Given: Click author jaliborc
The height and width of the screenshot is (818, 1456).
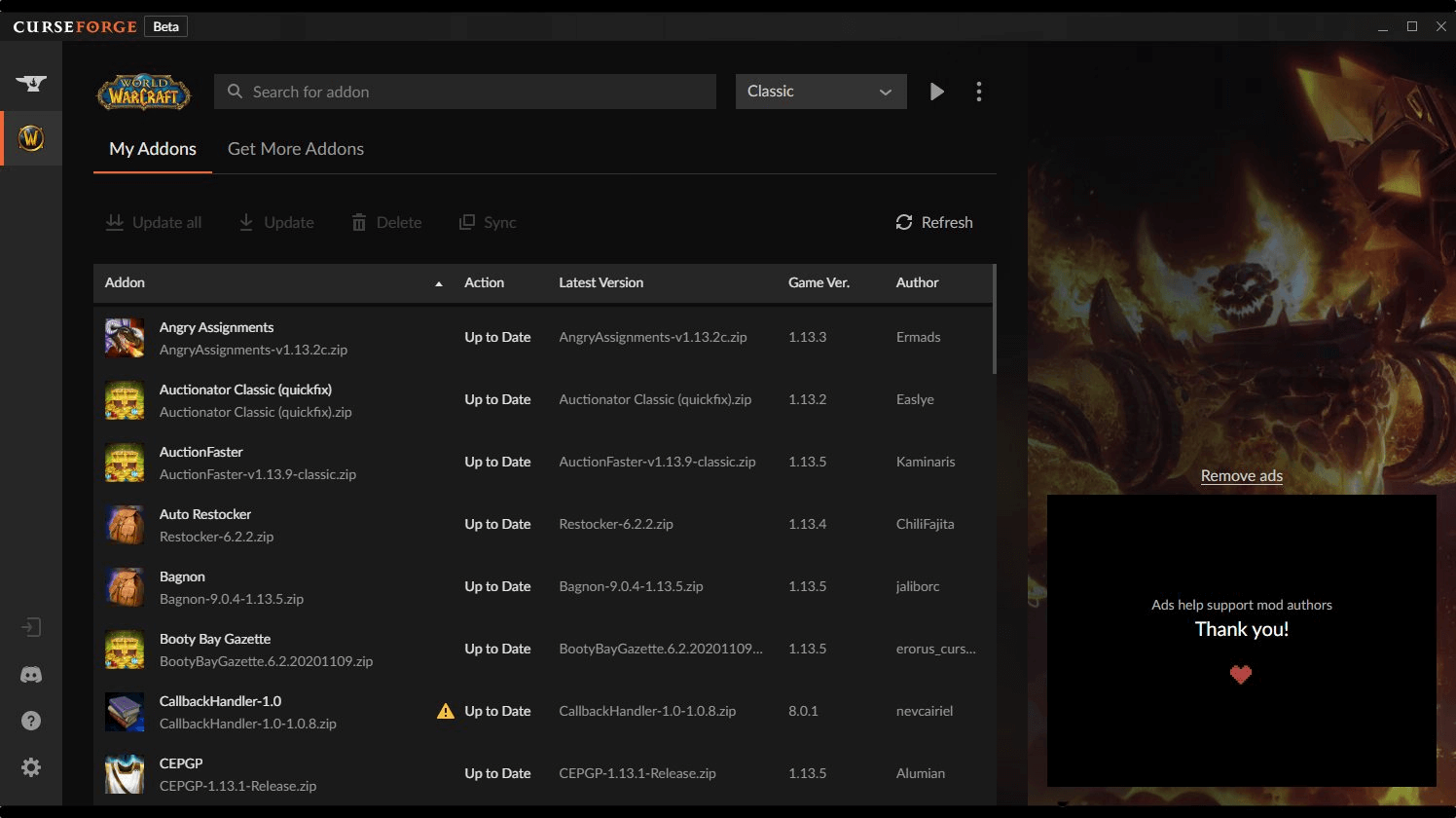Looking at the screenshot, I should click(918, 586).
